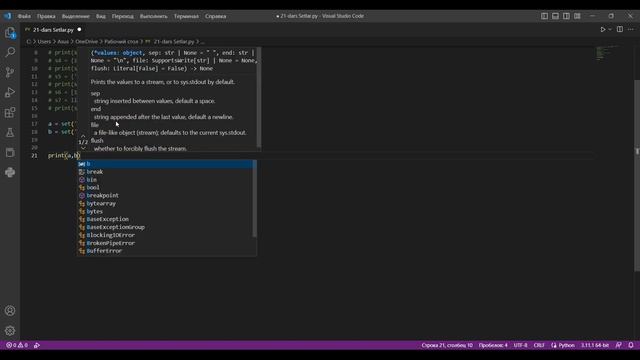Select the 'BufferError' suggestion
The image size is (640, 360).
(165, 251)
